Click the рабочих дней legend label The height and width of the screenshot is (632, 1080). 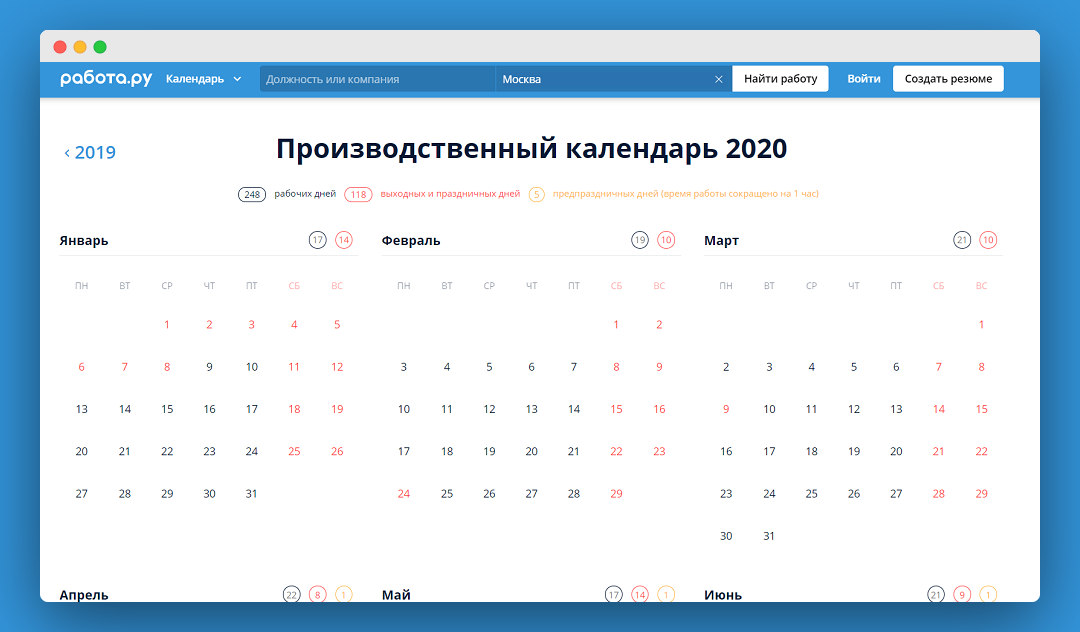305,194
